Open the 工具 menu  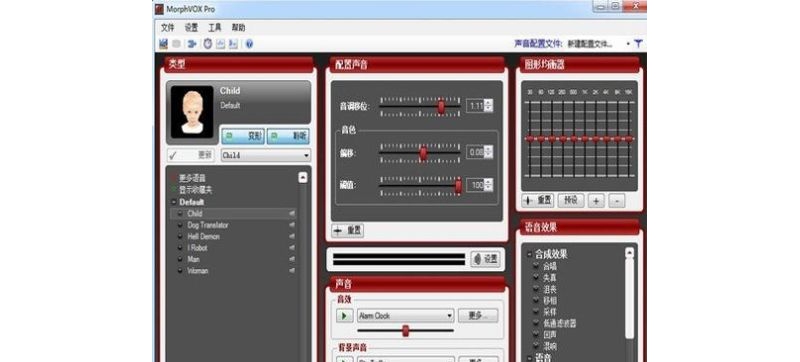point(215,28)
